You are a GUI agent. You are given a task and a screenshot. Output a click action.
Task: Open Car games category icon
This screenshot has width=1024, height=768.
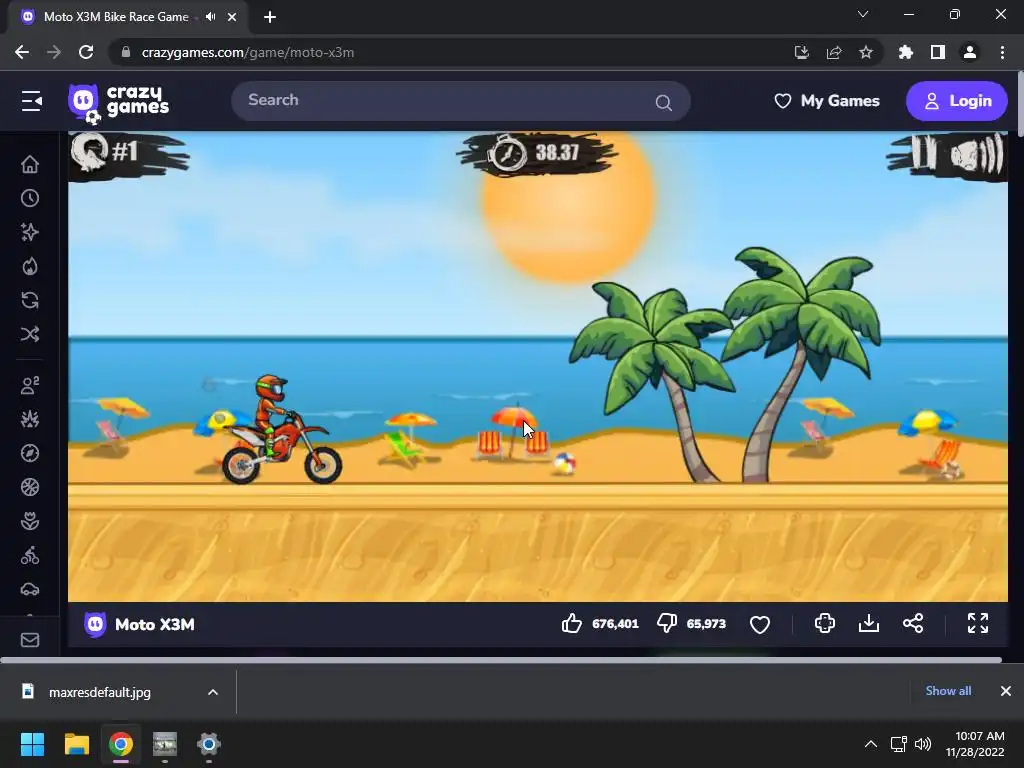[x=30, y=589]
